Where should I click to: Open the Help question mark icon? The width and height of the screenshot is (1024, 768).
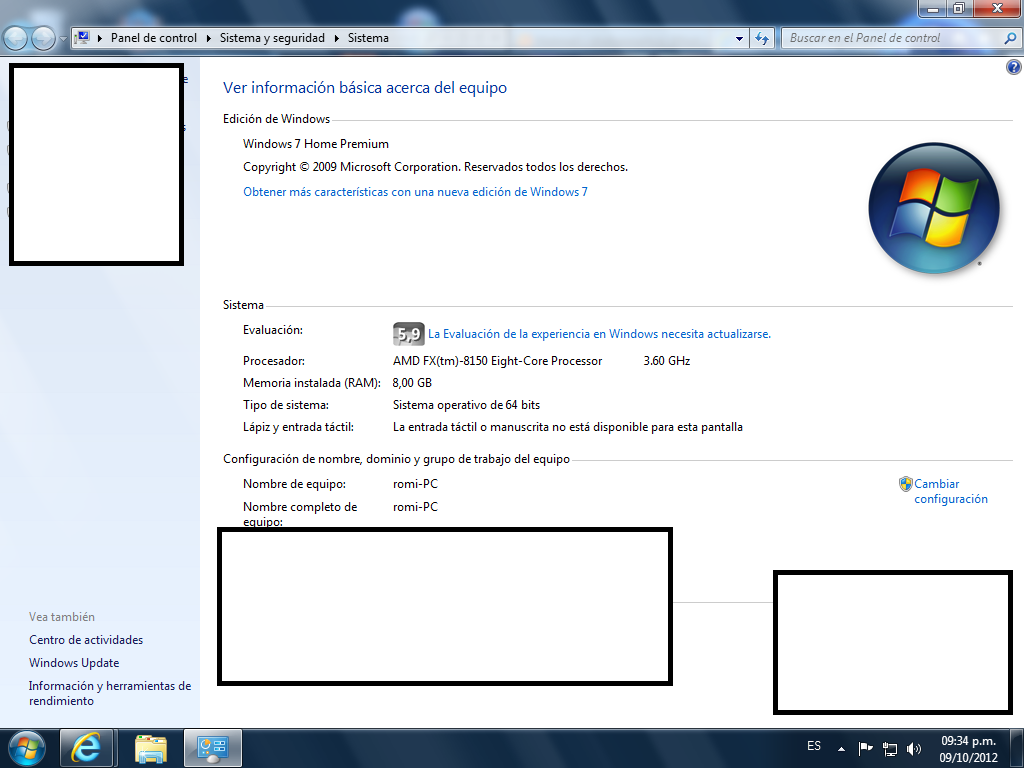(1014, 67)
